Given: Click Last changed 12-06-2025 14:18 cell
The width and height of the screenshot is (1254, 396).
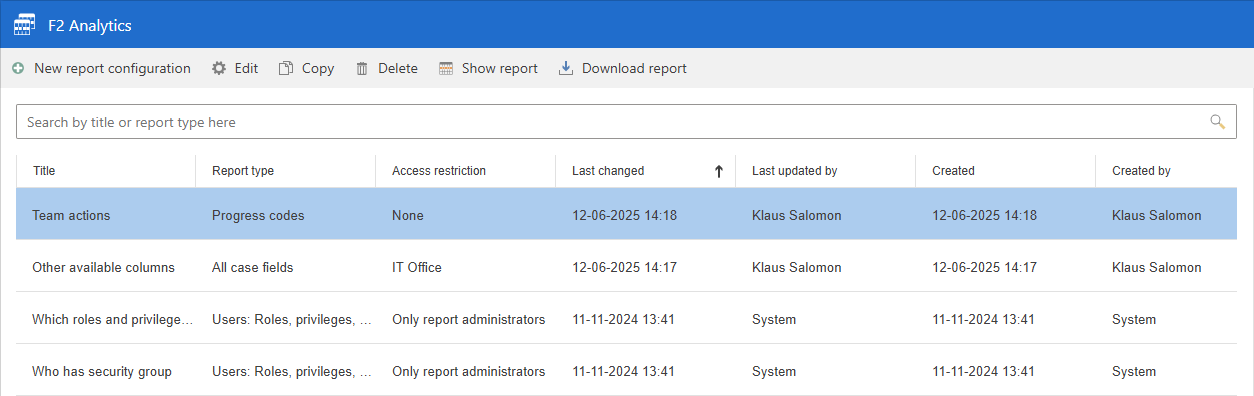Looking at the screenshot, I should point(625,216).
